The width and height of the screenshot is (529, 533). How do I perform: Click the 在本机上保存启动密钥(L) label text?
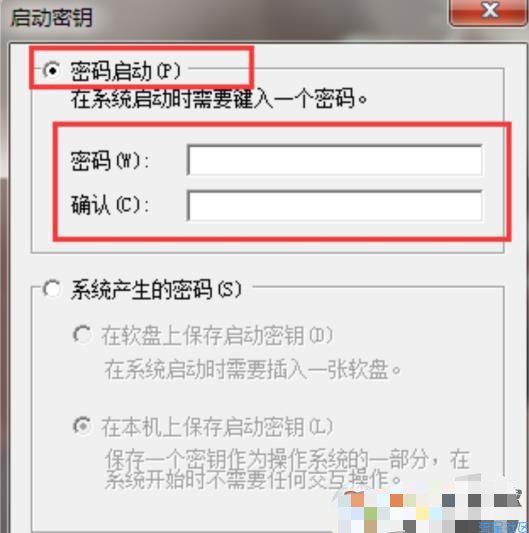(217, 426)
